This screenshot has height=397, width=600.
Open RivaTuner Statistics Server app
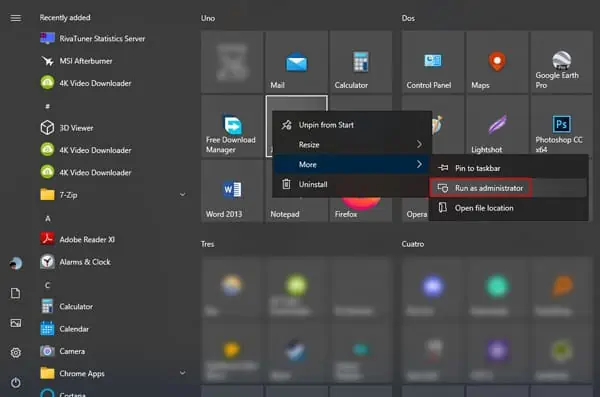coord(93,39)
